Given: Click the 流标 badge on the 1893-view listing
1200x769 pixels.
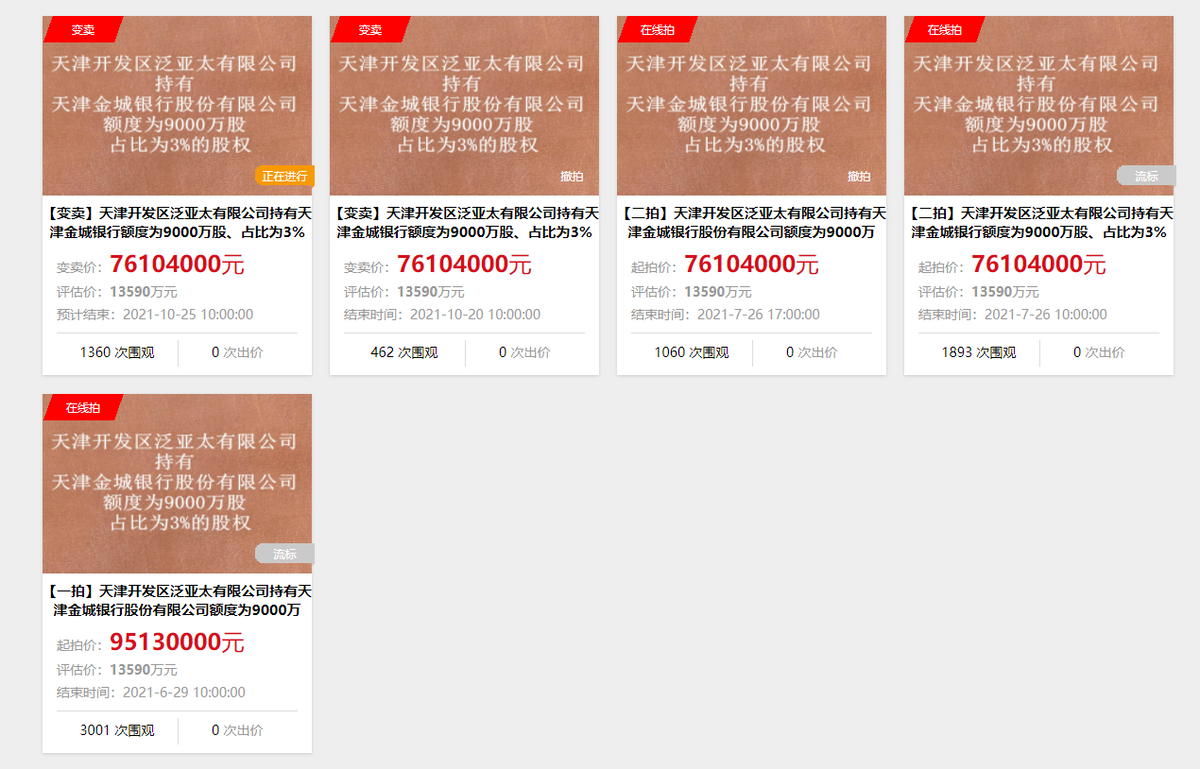Looking at the screenshot, I should tap(1146, 176).
